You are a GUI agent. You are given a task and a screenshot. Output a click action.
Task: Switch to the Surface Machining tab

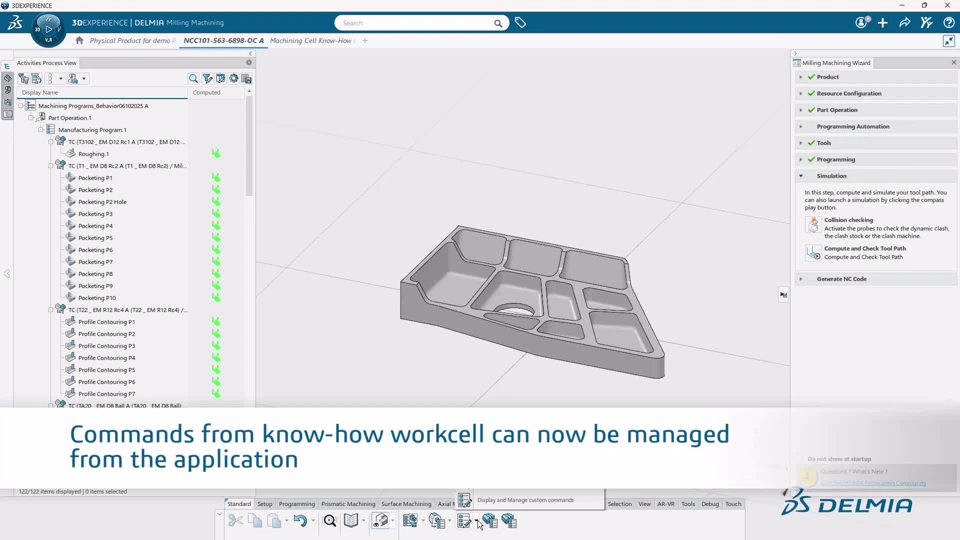coord(406,504)
